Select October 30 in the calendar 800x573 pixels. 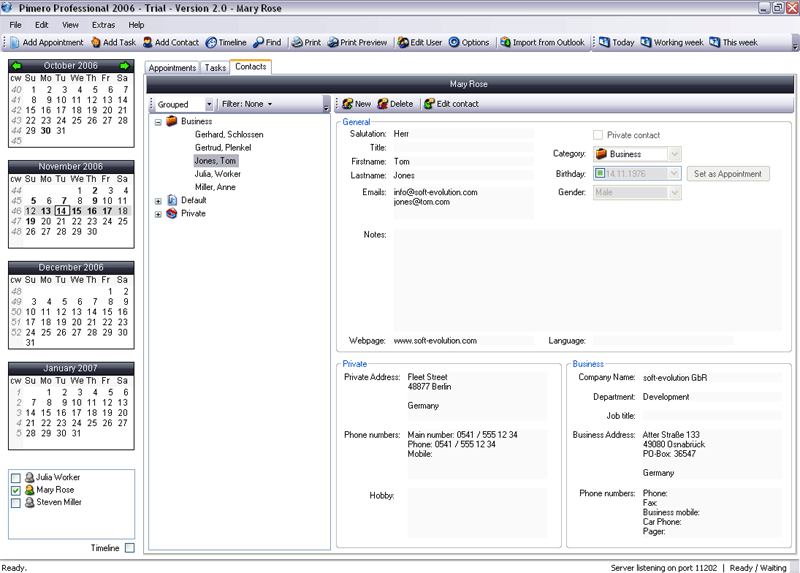point(46,131)
